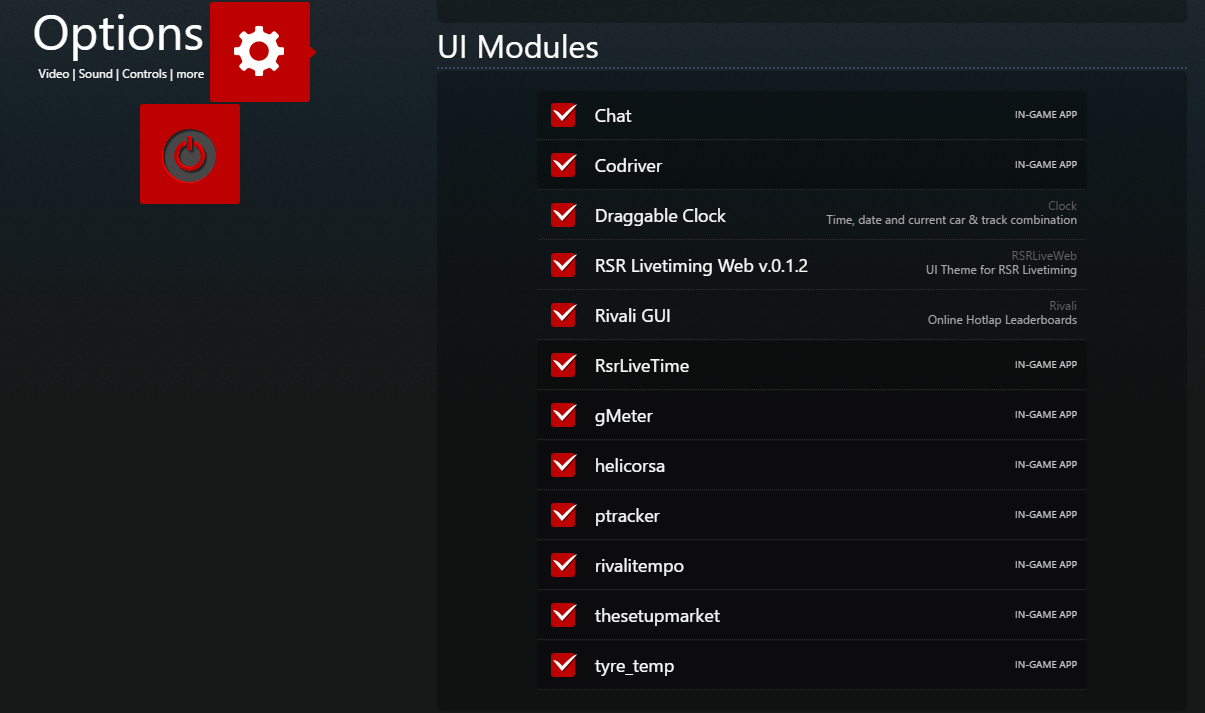1205x713 pixels.
Task: Toggle the Chat module checkbox
Action: 564,116
